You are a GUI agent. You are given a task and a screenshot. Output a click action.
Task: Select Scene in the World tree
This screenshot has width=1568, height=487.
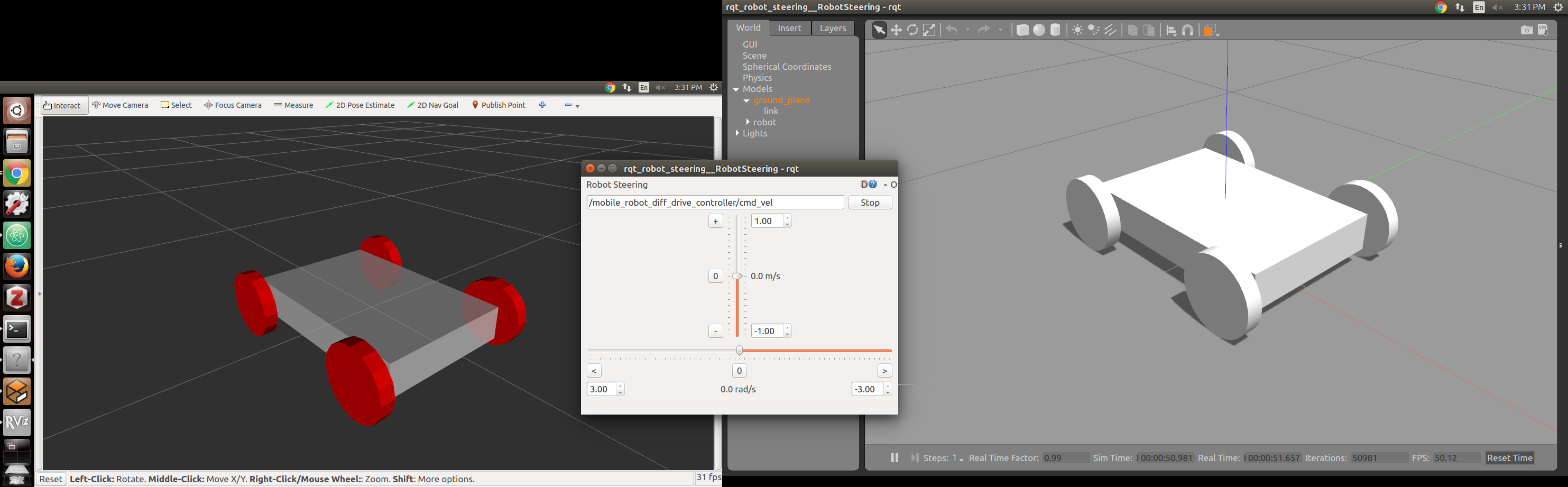[755, 56]
